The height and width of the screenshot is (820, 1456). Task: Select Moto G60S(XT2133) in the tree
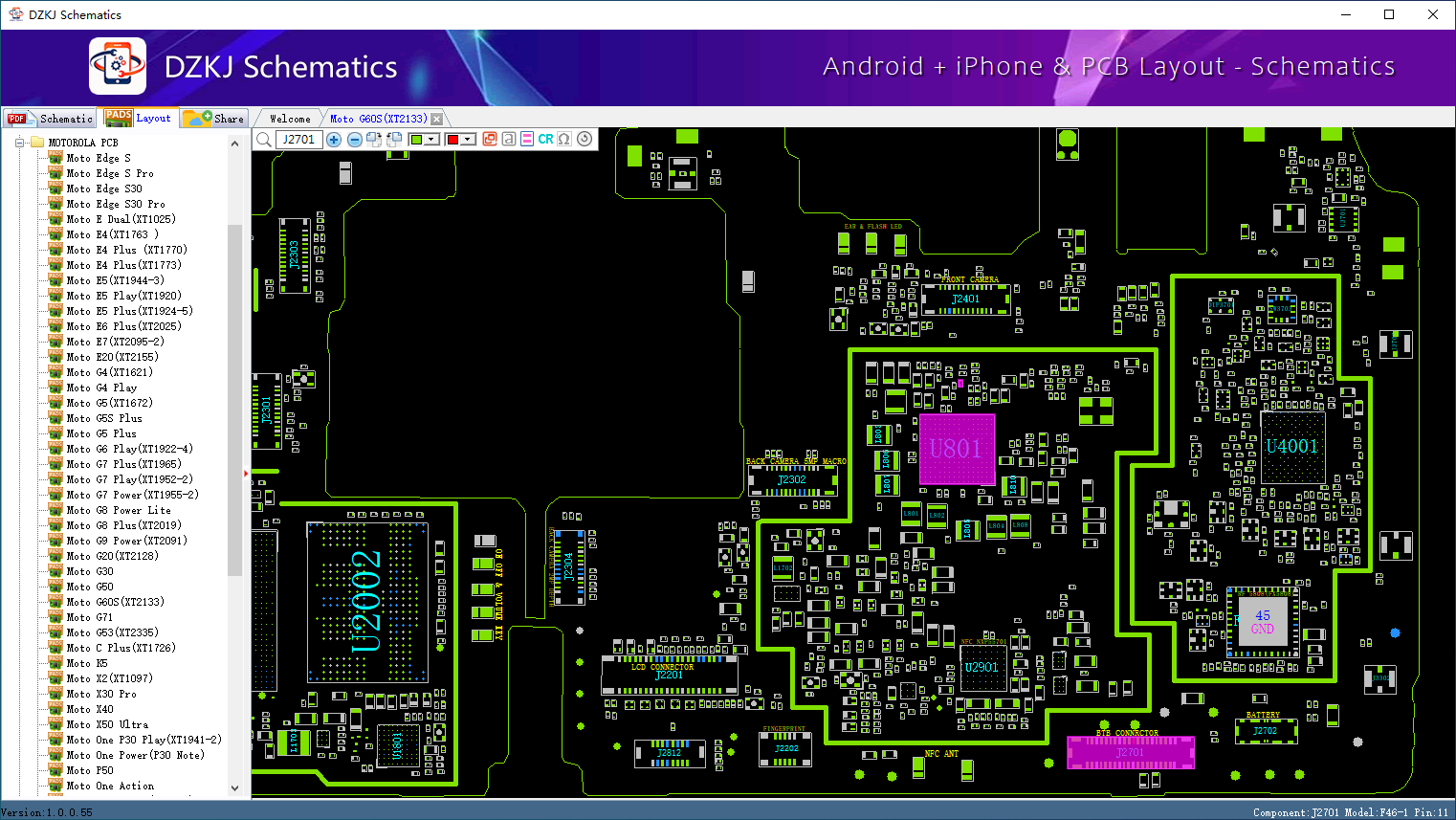tap(115, 602)
